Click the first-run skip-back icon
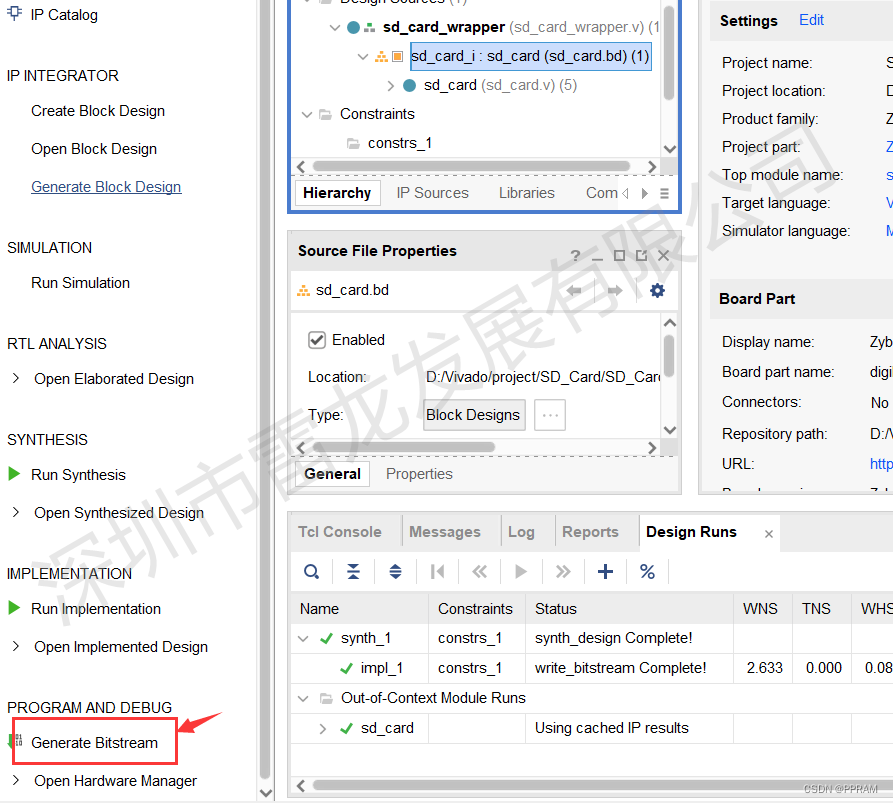Screen dimensions: 893x803 (437, 571)
